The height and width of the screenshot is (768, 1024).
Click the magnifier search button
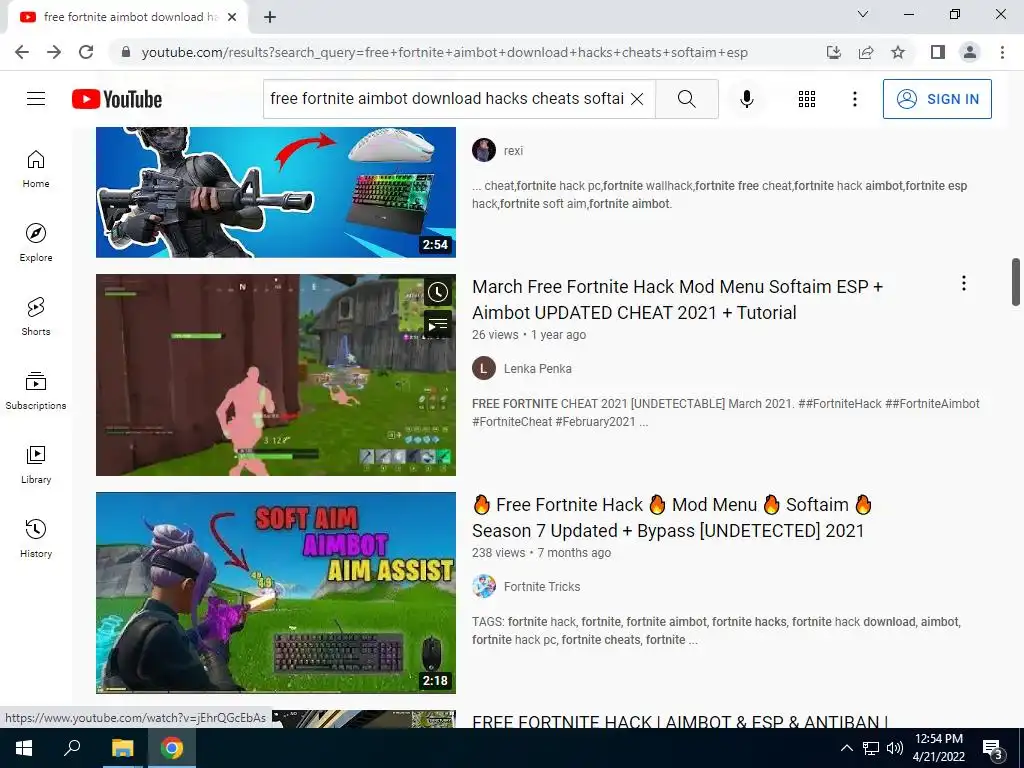[686, 99]
